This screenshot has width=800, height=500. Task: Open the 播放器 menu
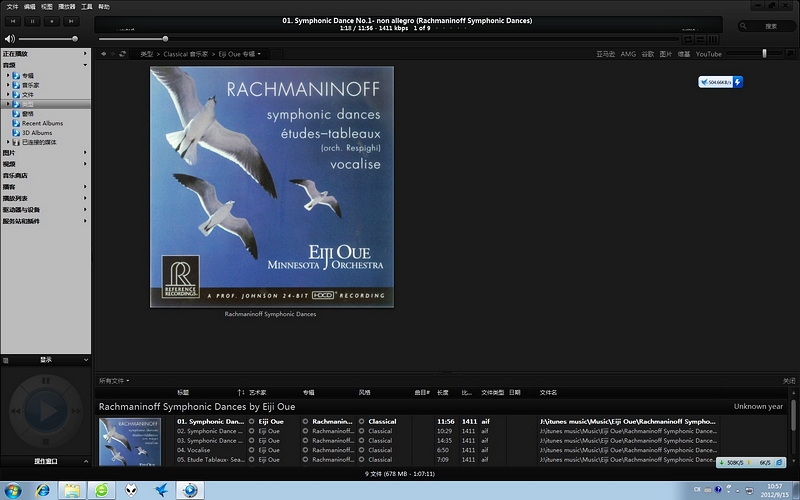pyautogui.click(x=66, y=7)
